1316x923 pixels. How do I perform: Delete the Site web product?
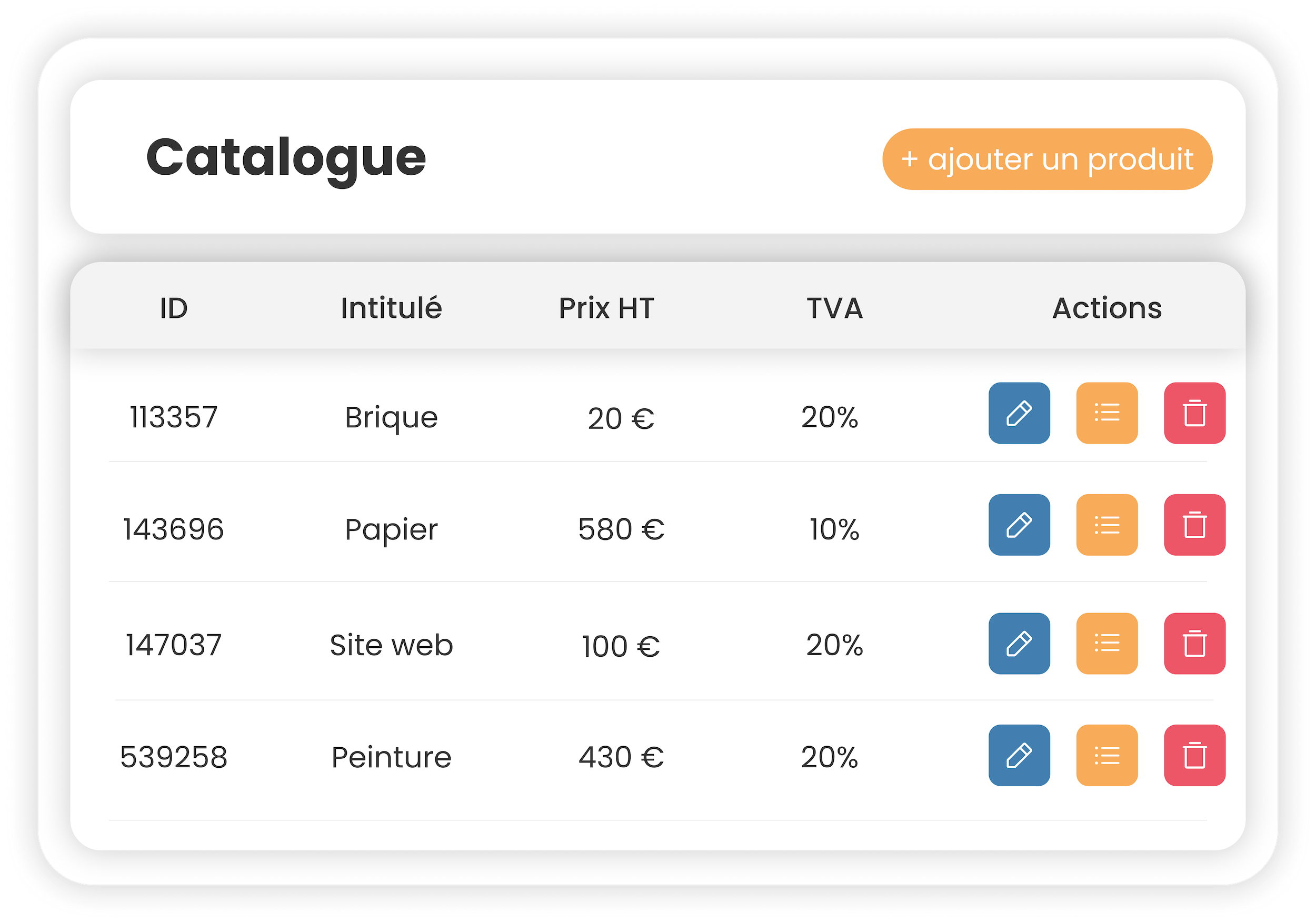tap(1194, 644)
